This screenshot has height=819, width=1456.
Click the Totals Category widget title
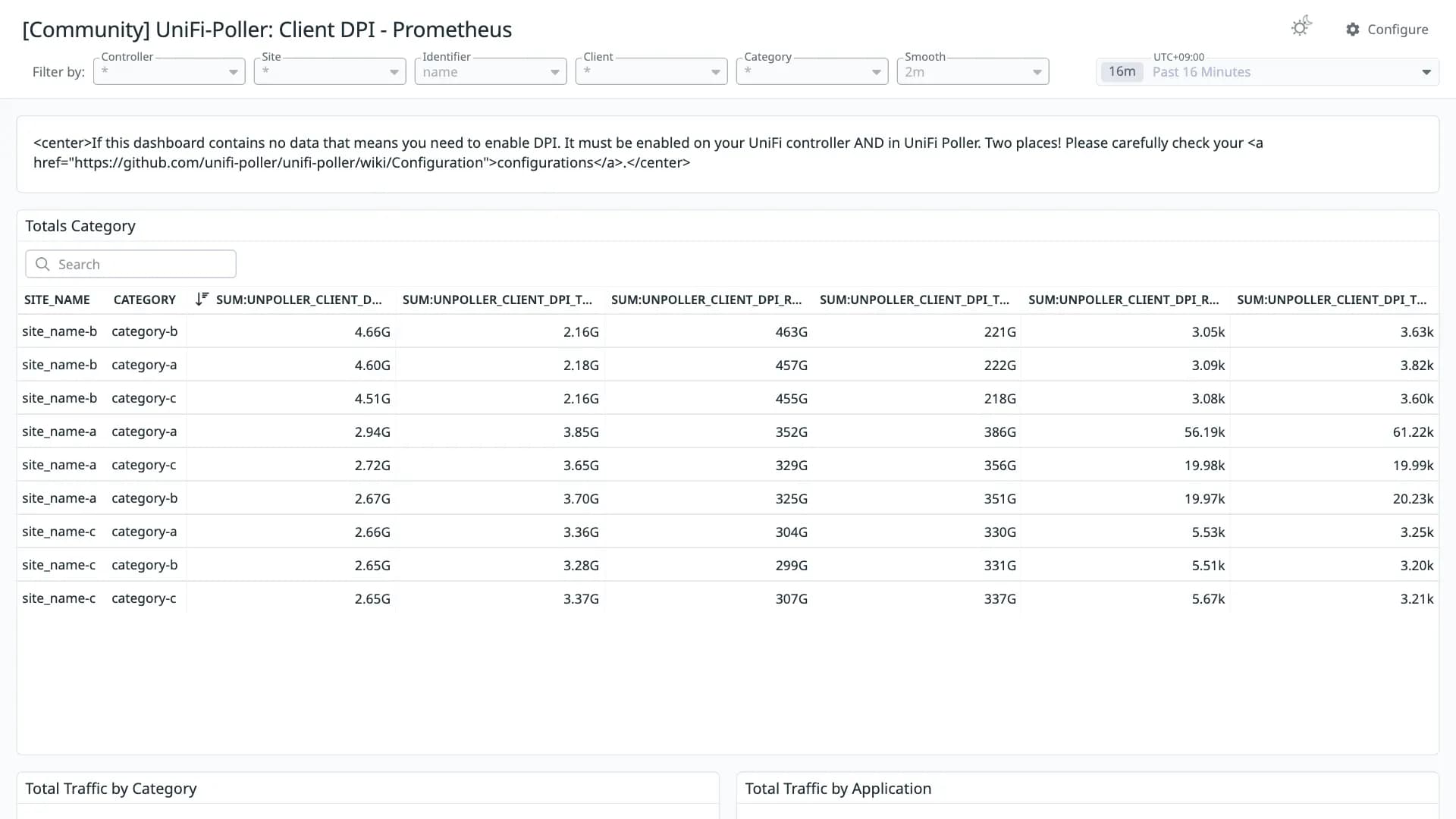pyautogui.click(x=80, y=226)
